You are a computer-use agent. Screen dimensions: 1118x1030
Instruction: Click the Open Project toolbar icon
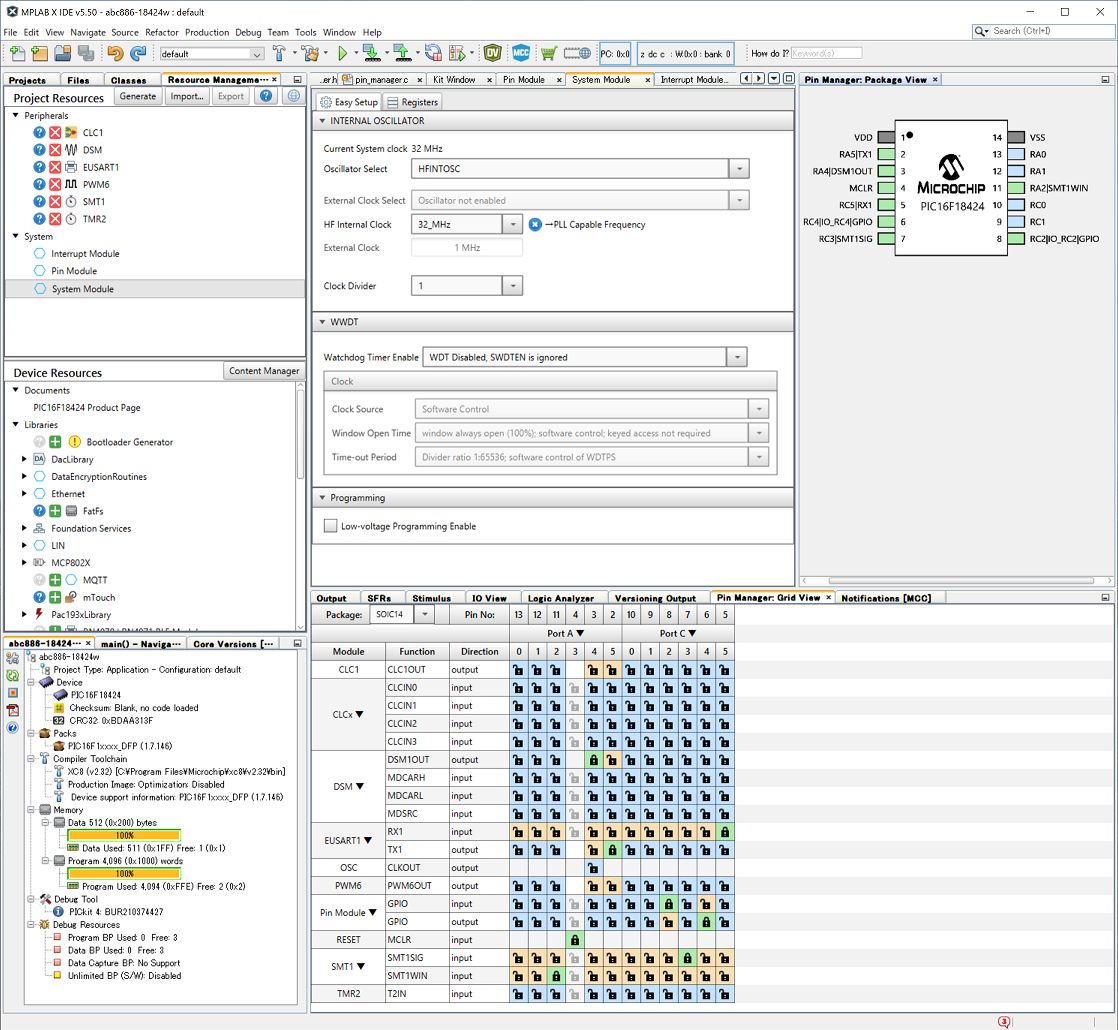tap(63, 53)
